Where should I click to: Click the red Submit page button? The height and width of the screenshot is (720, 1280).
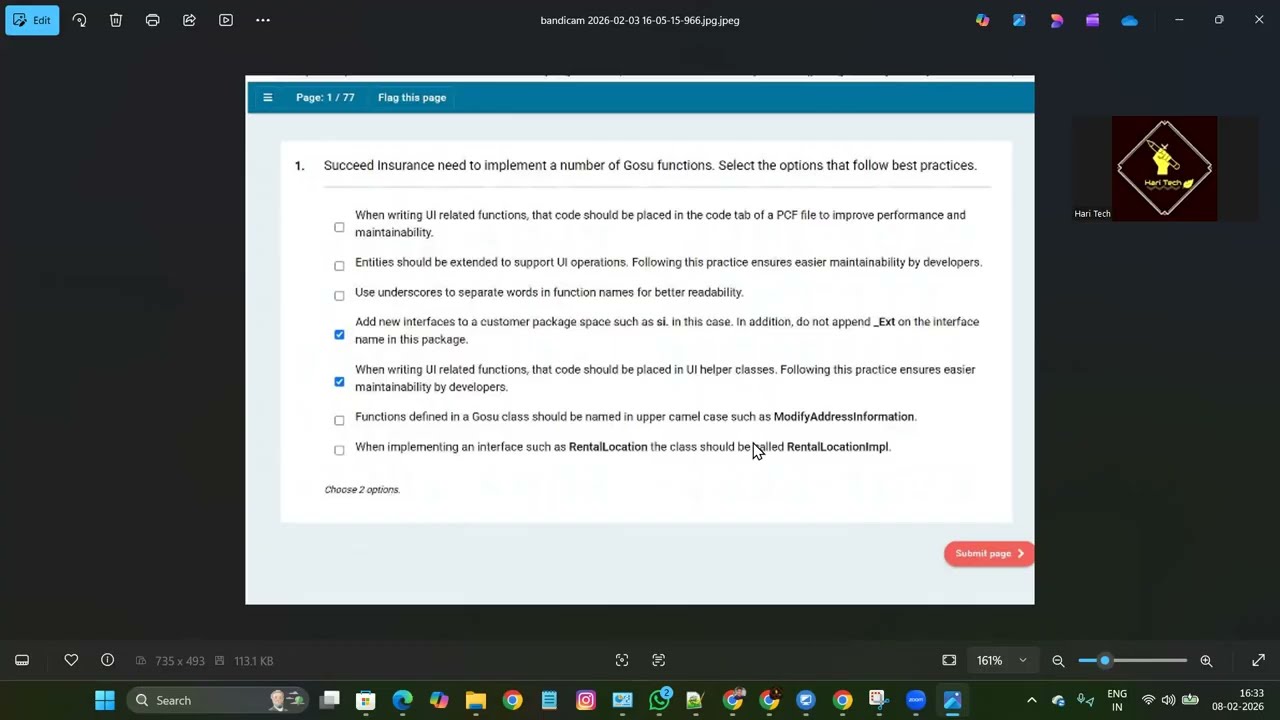(989, 553)
